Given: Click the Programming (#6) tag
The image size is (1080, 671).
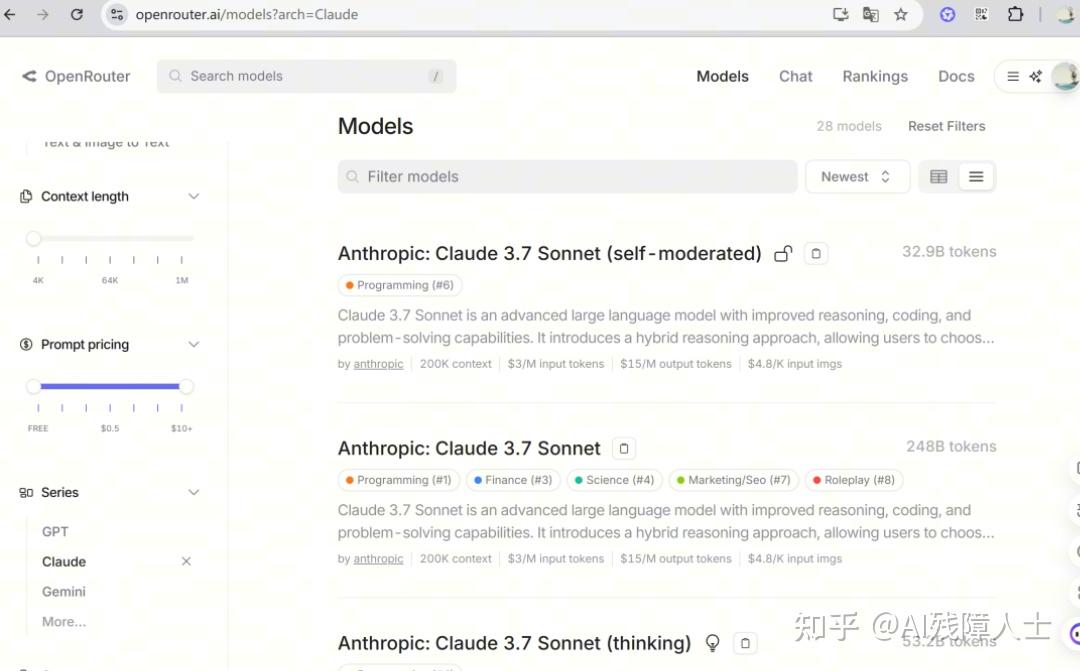Looking at the screenshot, I should tap(399, 285).
